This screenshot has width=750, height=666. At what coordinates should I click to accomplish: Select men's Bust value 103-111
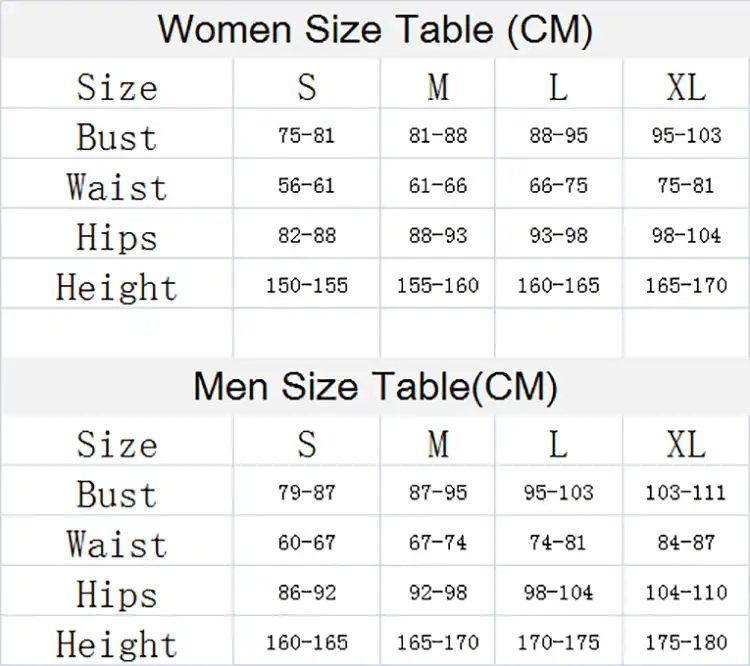[x=686, y=493]
